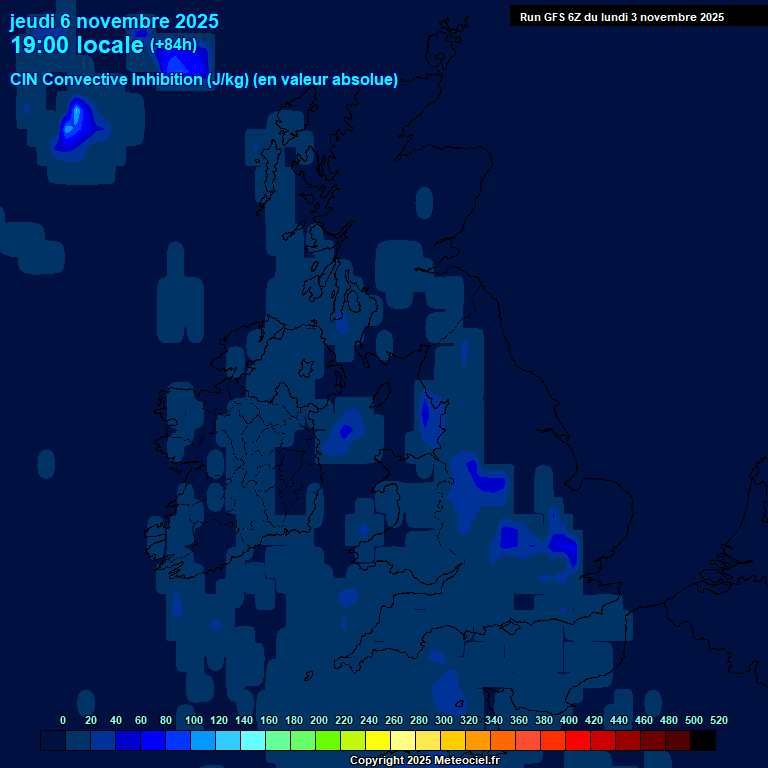Click the legend value label 300
Viewport: 768px width, 768px height.
pos(444,720)
